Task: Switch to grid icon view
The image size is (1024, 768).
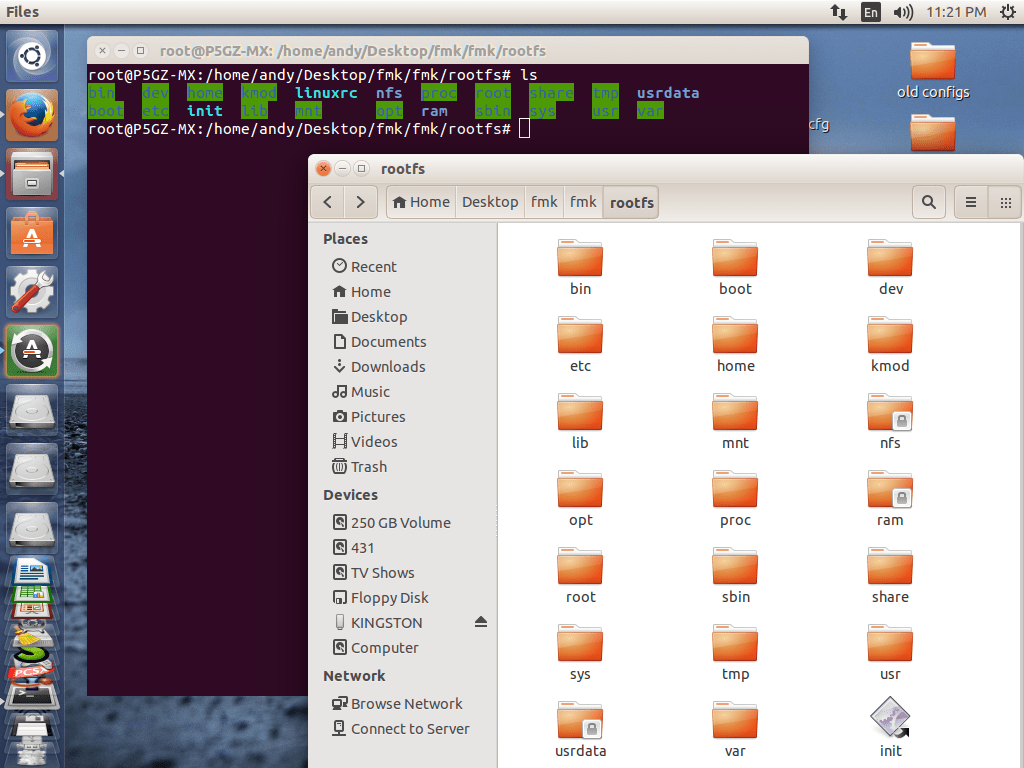Action: [1005, 202]
